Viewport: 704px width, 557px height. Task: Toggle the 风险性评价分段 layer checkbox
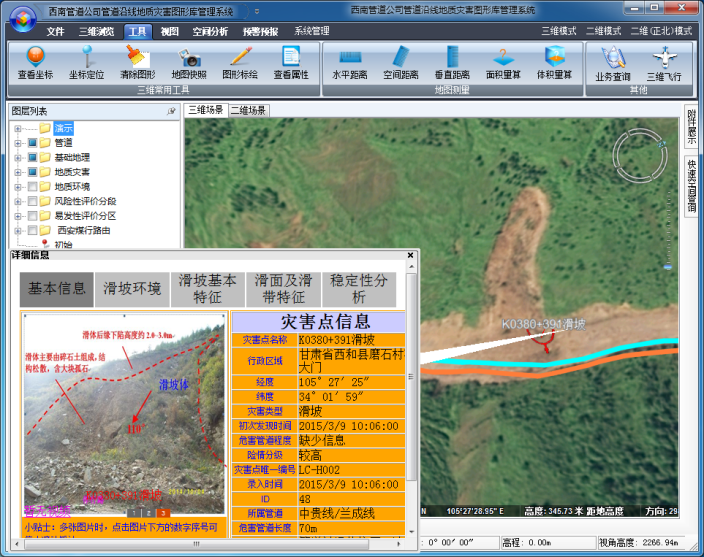pos(32,201)
